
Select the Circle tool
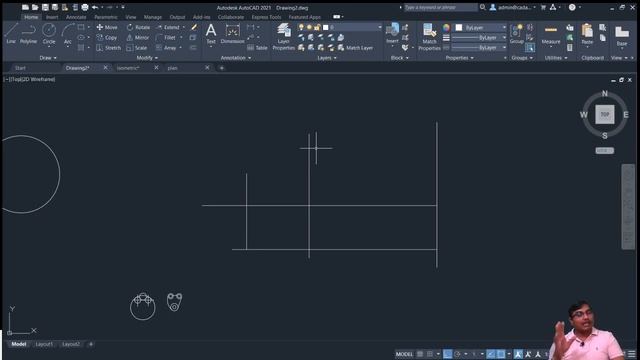pos(49,33)
